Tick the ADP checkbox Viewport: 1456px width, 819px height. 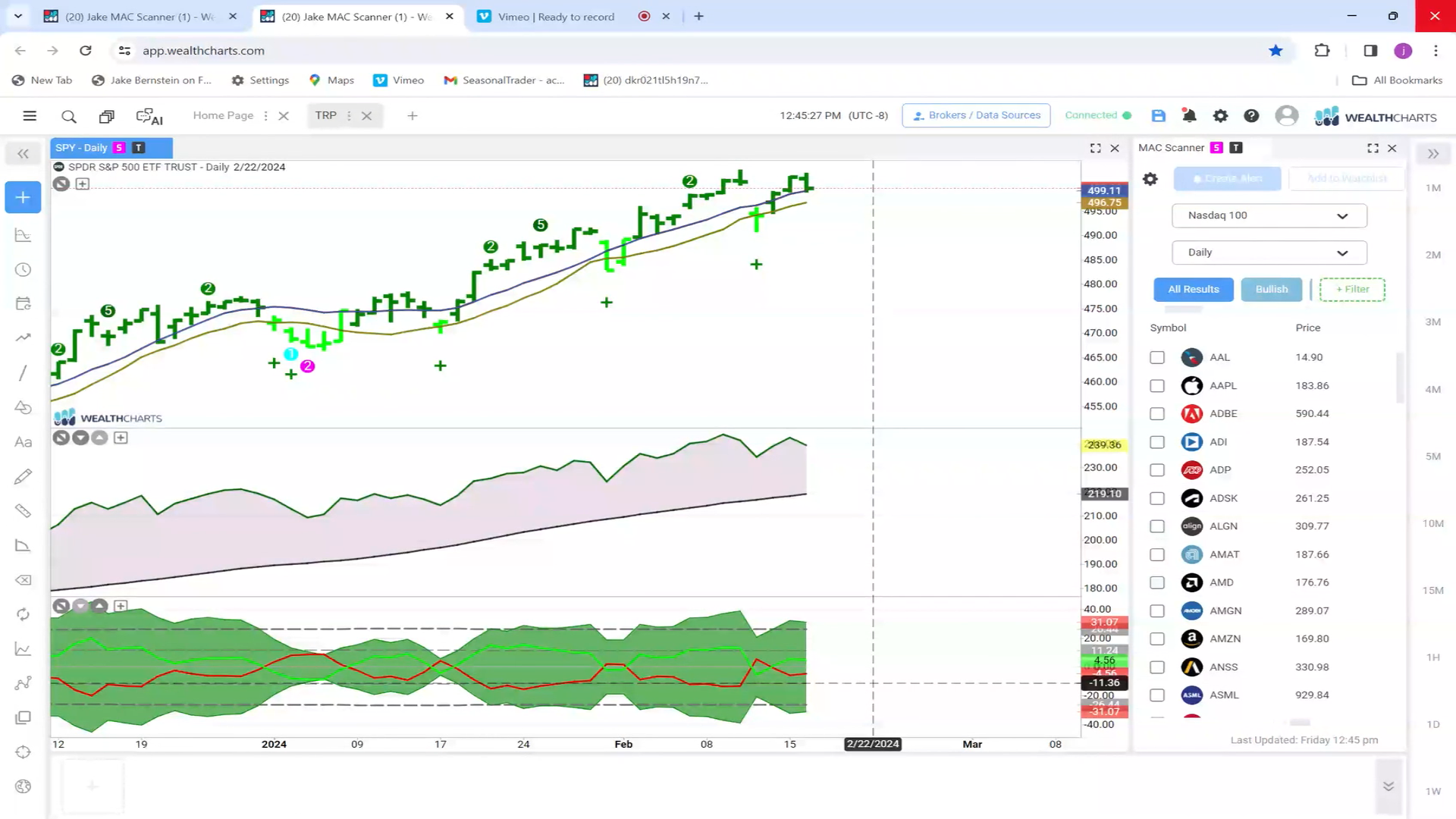click(1156, 470)
